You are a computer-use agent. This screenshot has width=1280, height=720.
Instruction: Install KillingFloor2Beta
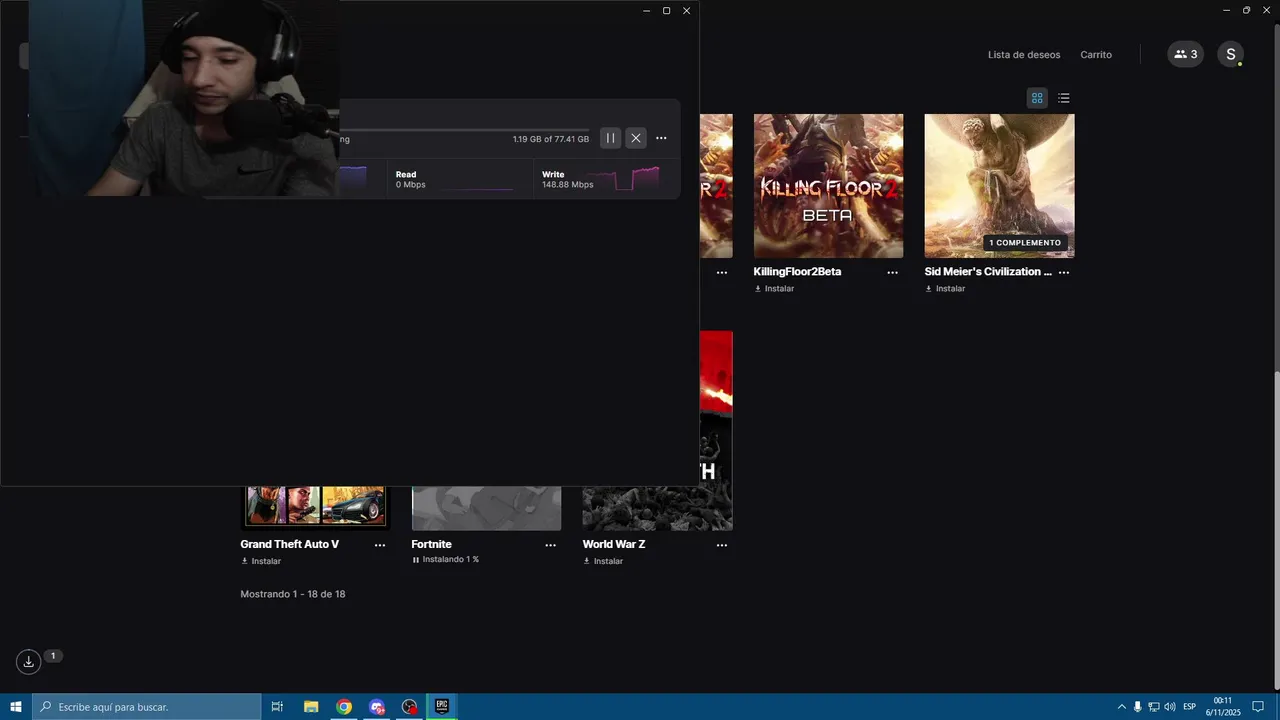pyautogui.click(x=774, y=289)
